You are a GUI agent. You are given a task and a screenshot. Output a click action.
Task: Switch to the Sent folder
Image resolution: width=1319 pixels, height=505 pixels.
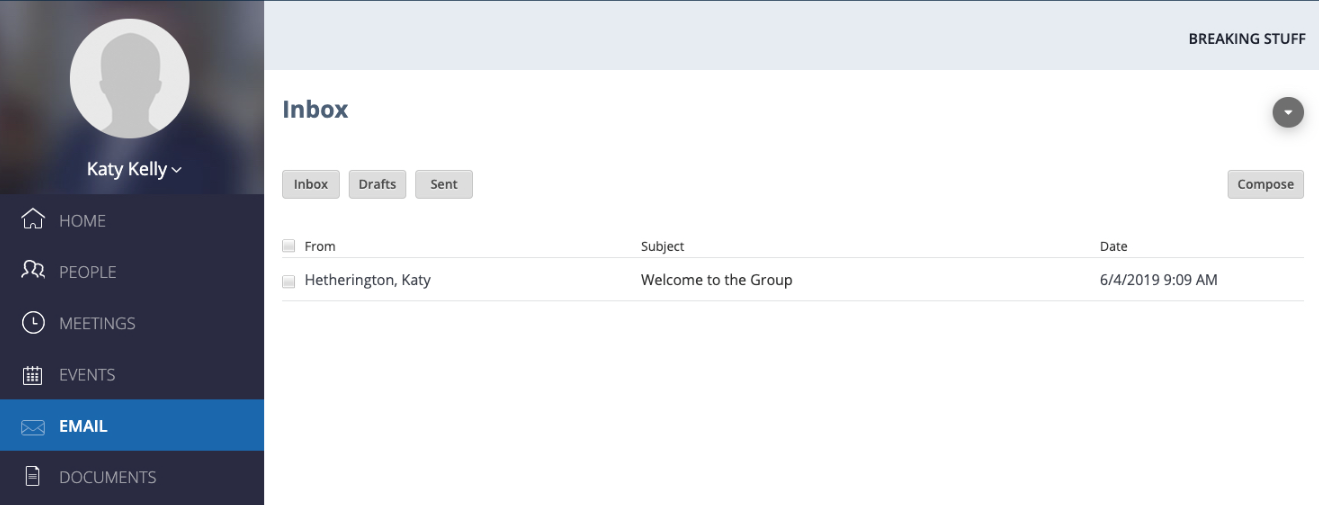[444, 184]
